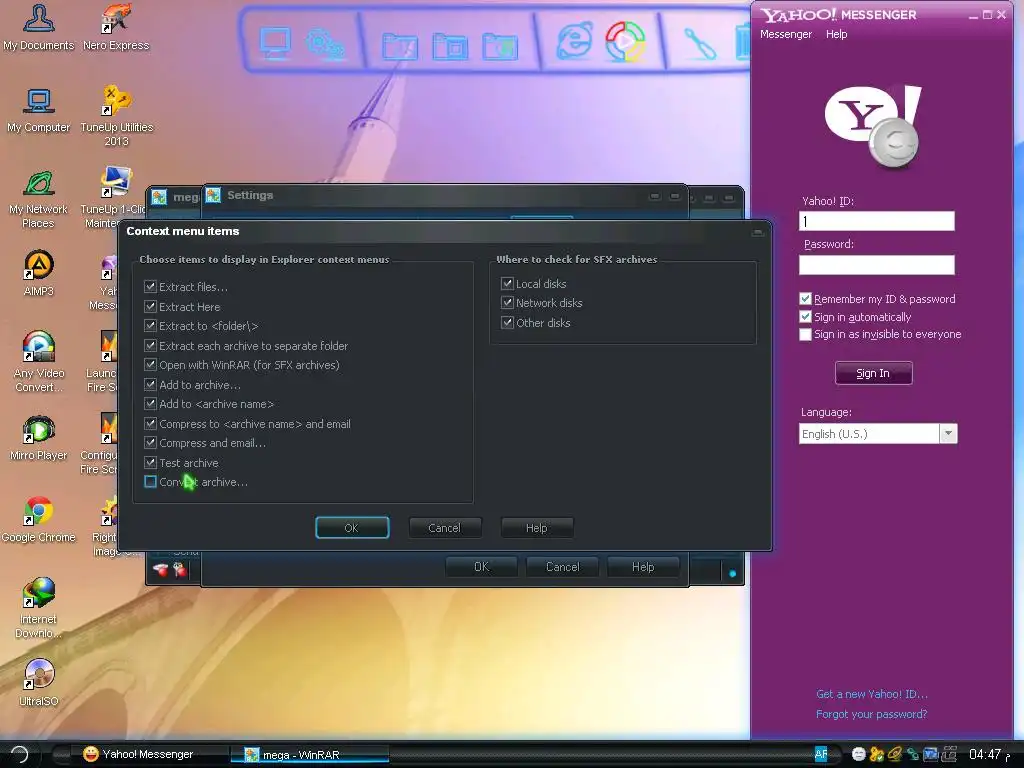Viewport: 1024px width, 768px height.
Task: Open Help in Context menu items dialog
Action: point(537,528)
